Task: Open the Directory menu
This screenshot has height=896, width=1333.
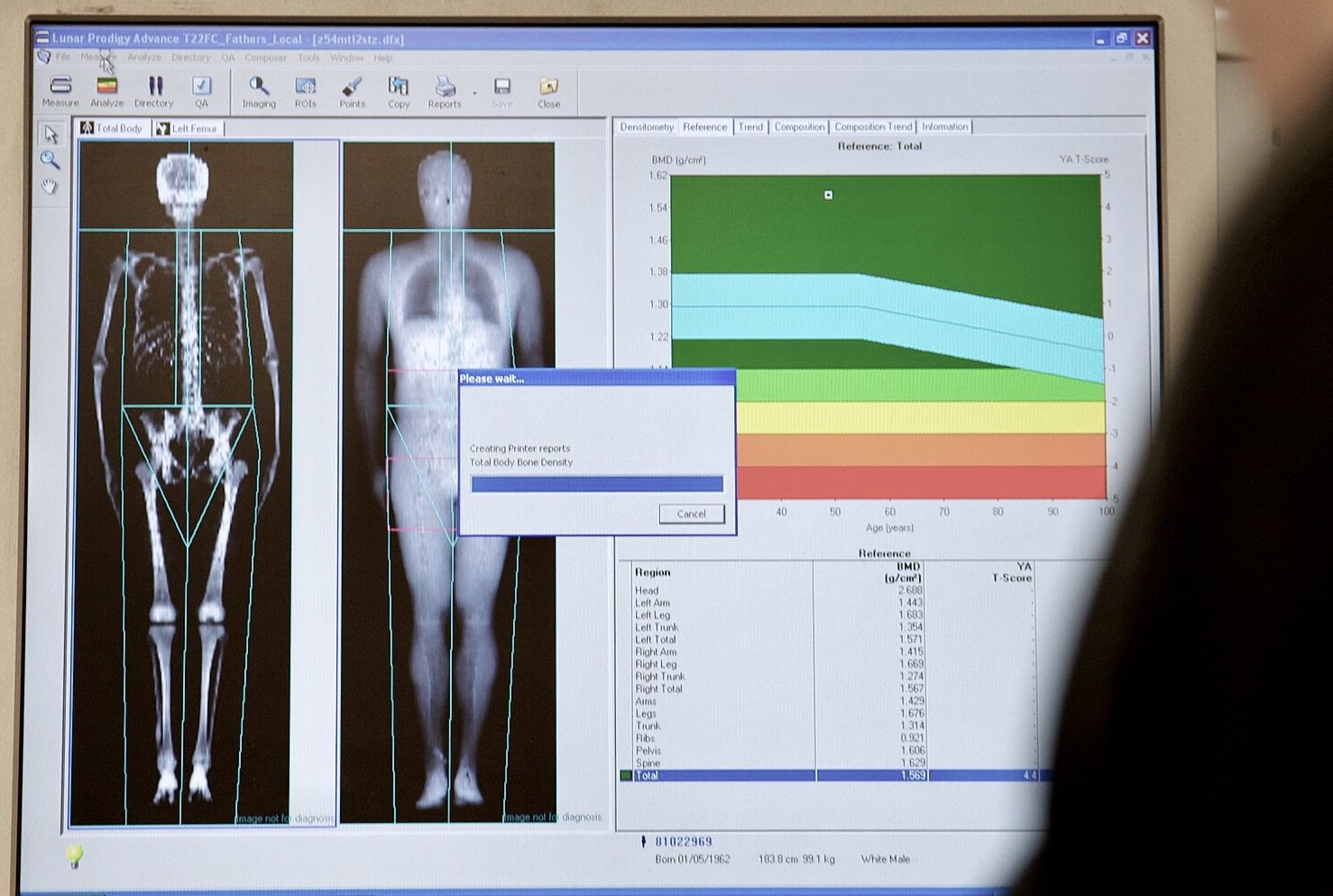Action: click(191, 57)
